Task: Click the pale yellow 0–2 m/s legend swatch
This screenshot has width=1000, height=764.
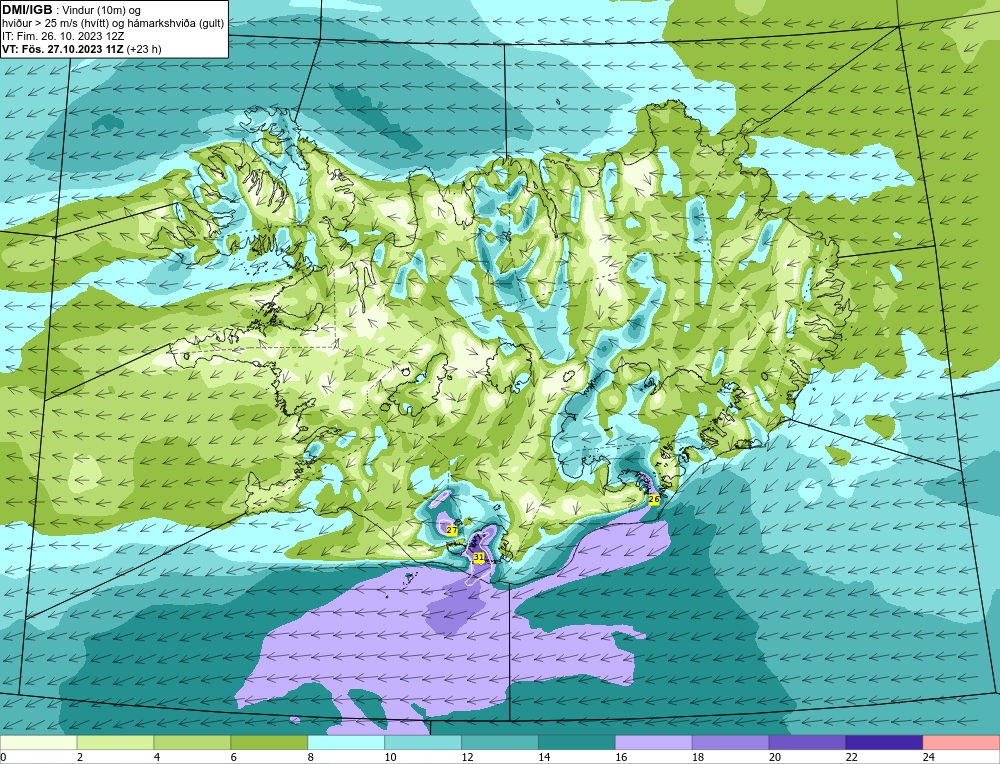Action: tap(39, 743)
